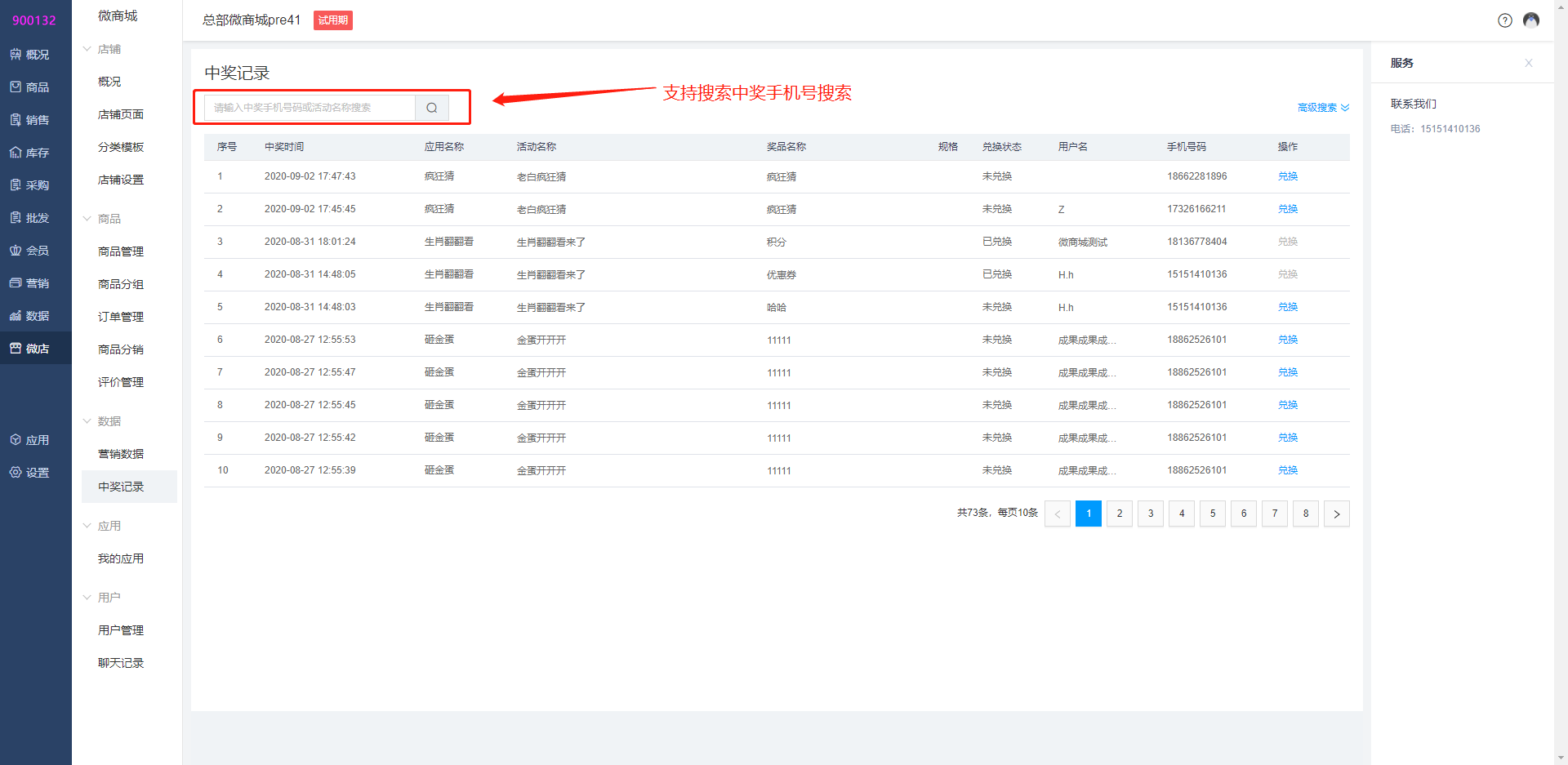Open 营销数据 menu item
The image size is (1568, 765).
tap(121, 454)
